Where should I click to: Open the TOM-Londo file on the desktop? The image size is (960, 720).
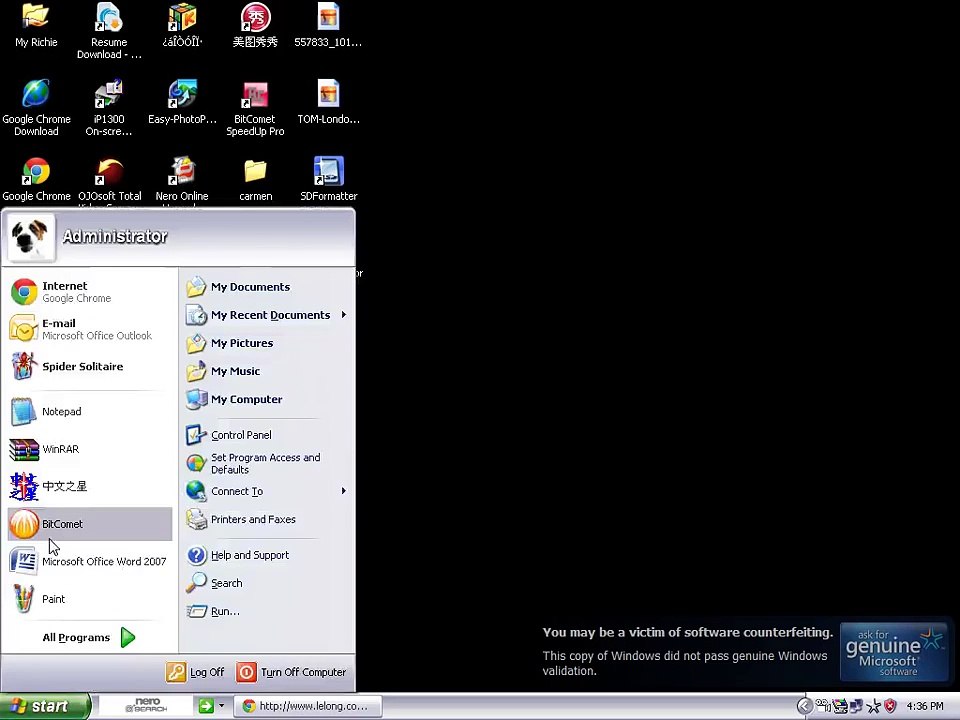328,102
